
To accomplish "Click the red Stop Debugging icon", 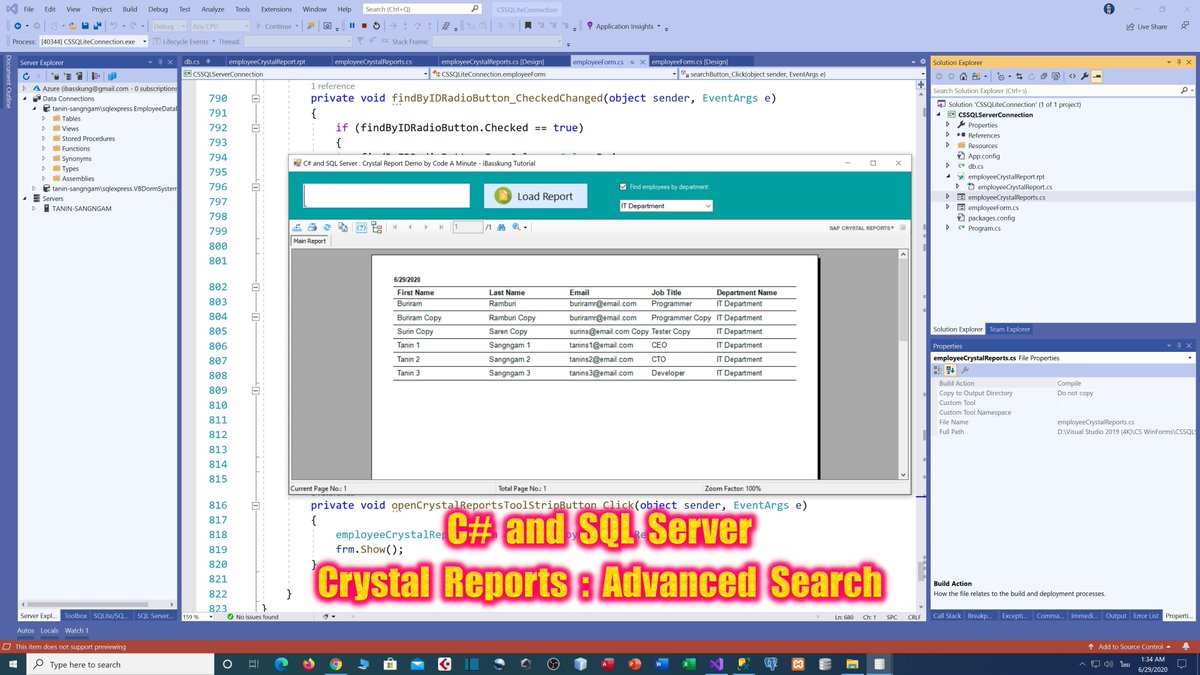I will pos(364,26).
